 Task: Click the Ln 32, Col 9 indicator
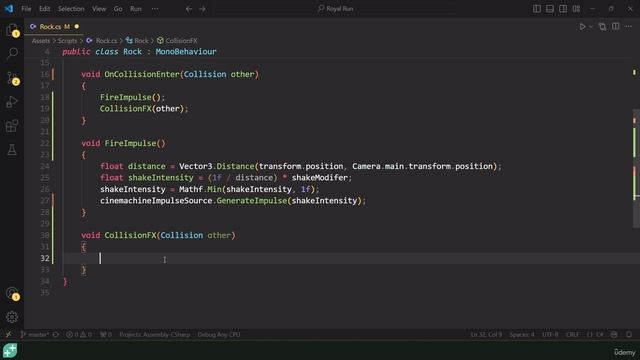click(486, 335)
